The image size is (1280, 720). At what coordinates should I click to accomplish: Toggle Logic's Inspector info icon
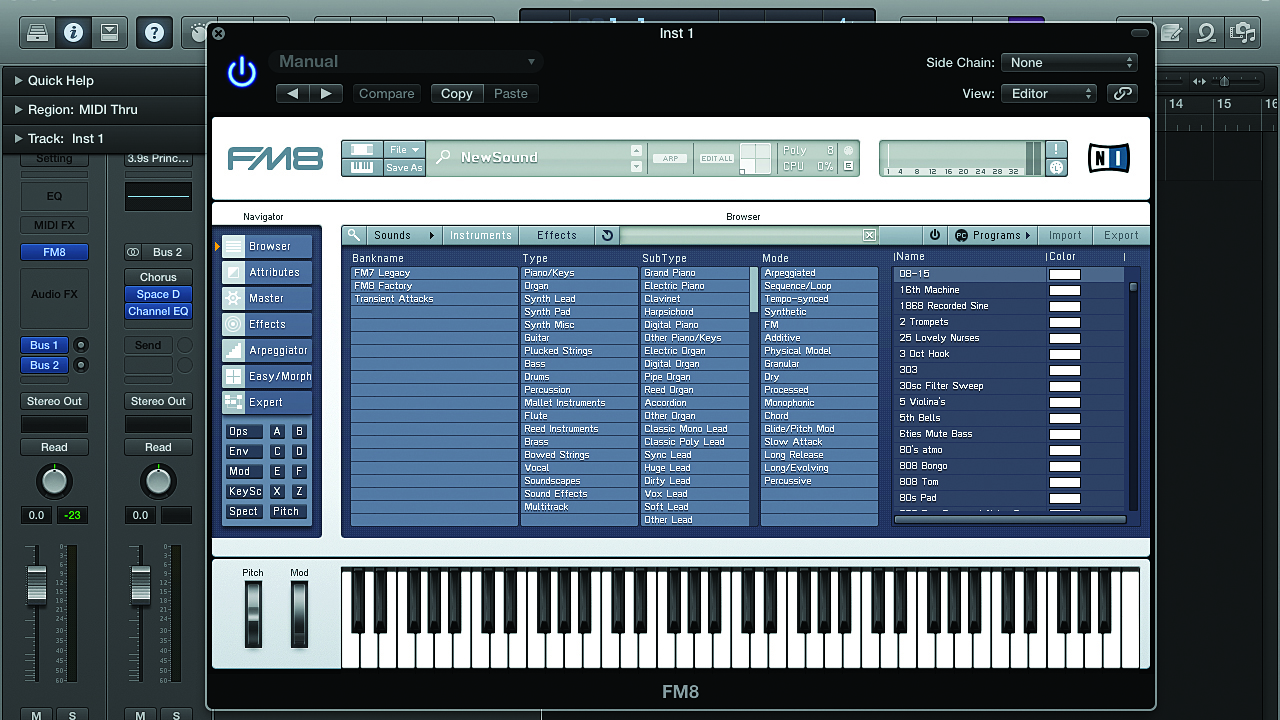[x=73, y=33]
